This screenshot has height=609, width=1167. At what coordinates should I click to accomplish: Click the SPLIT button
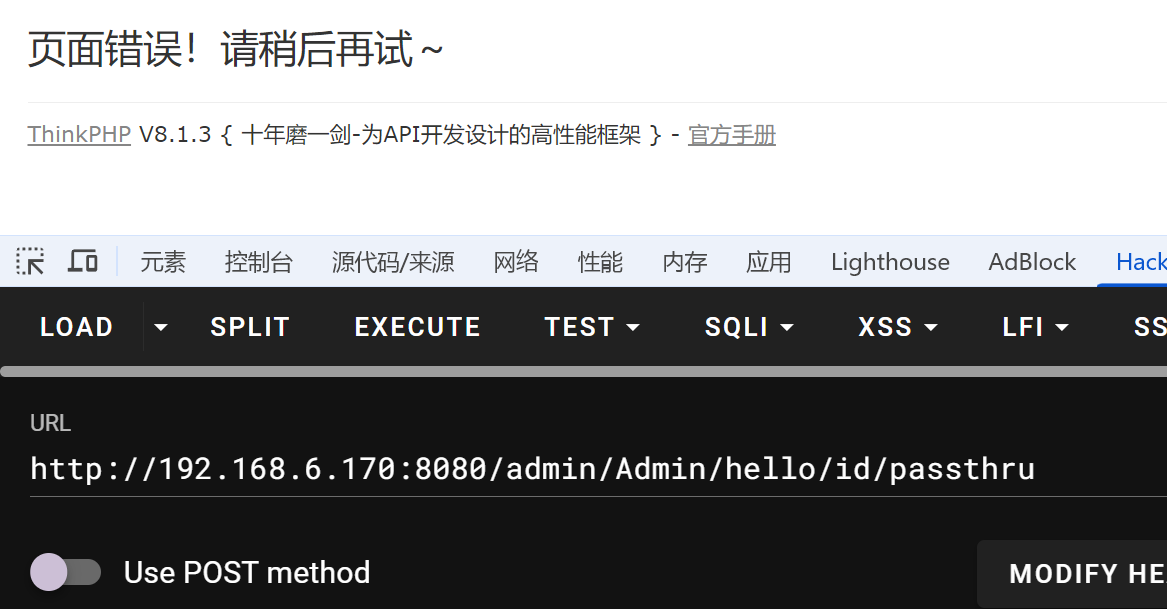(250, 327)
